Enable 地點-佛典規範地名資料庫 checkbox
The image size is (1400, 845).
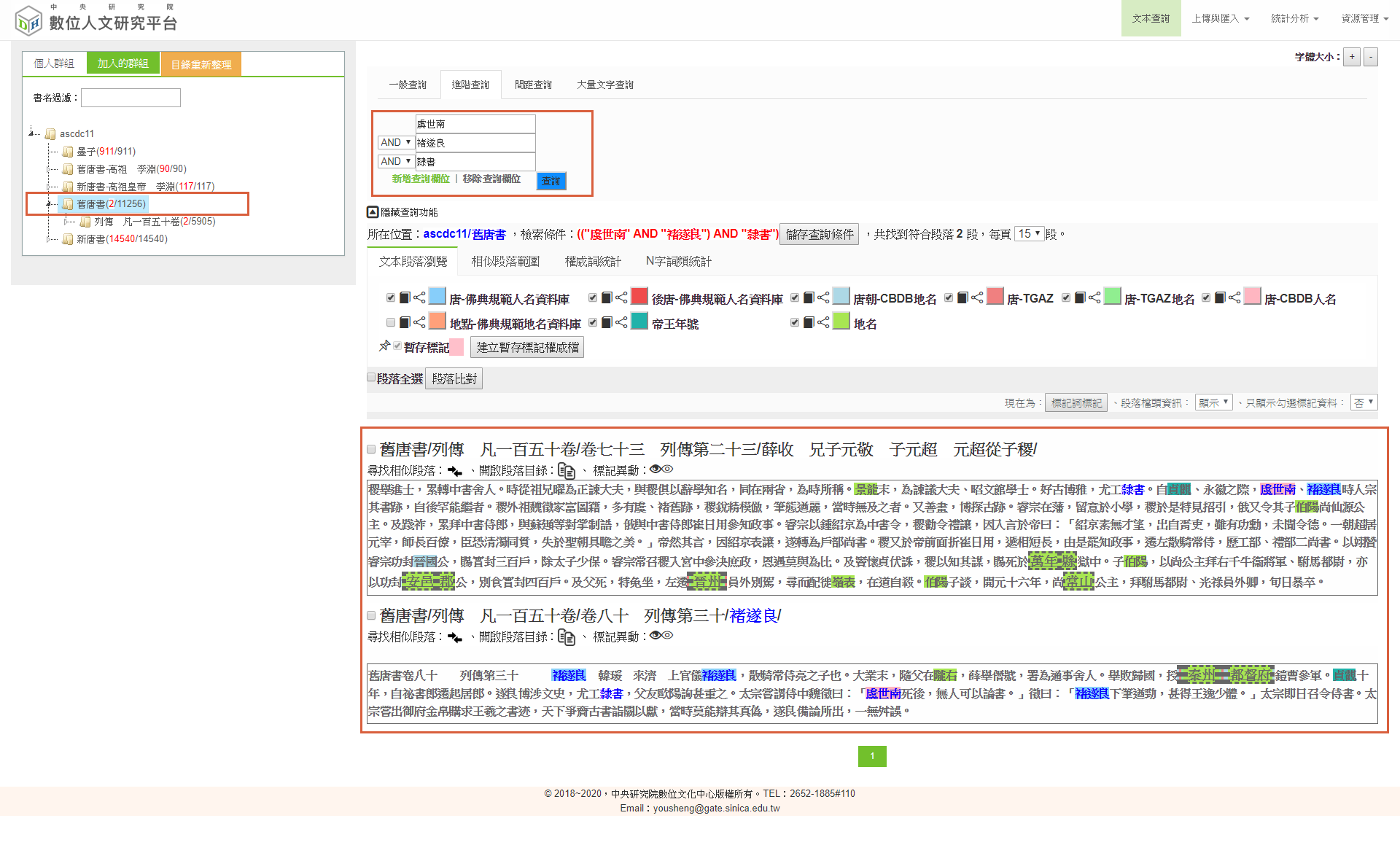tap(391, 322)
